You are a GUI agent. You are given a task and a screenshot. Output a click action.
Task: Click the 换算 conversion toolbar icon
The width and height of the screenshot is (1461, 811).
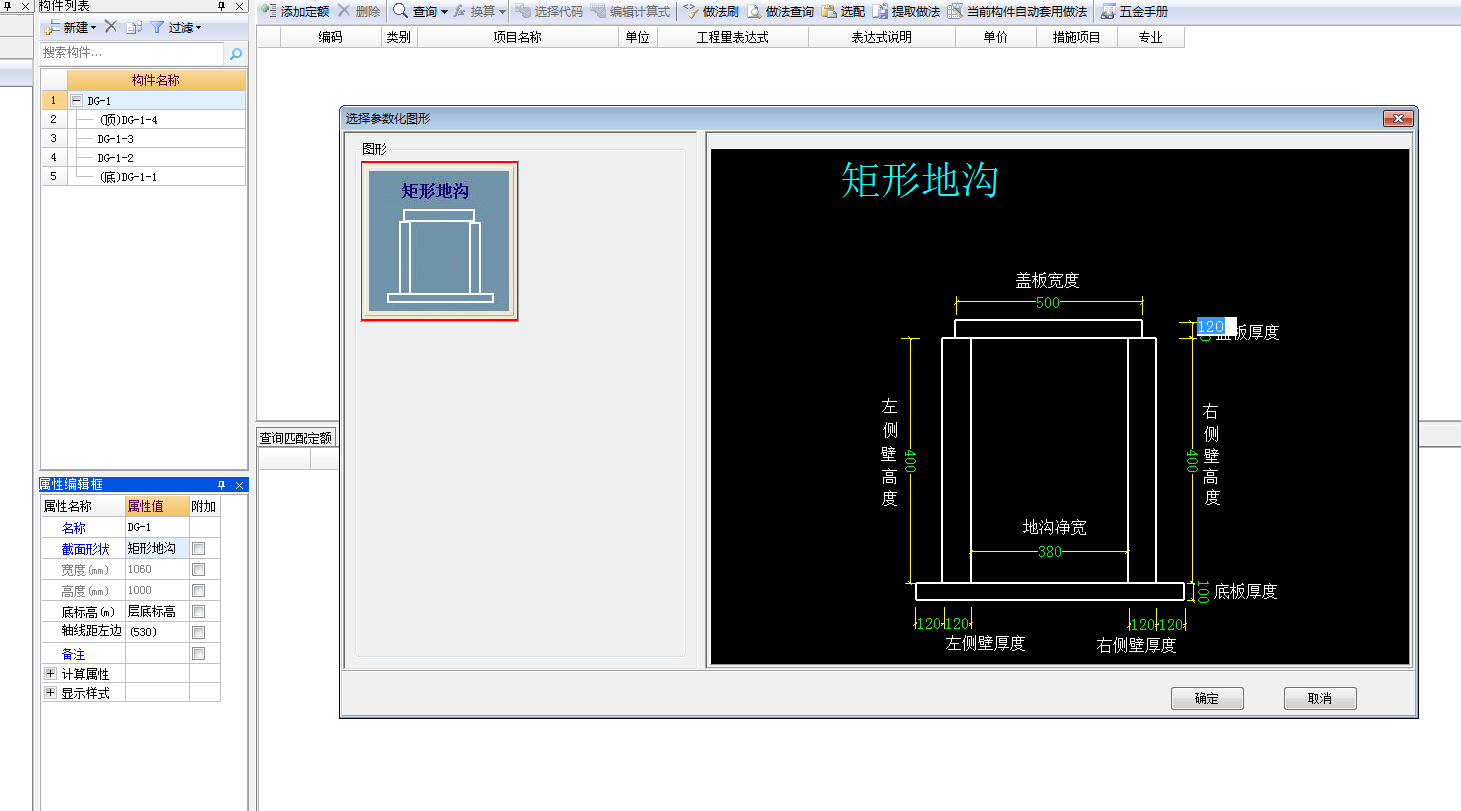[x=459, y=12]
